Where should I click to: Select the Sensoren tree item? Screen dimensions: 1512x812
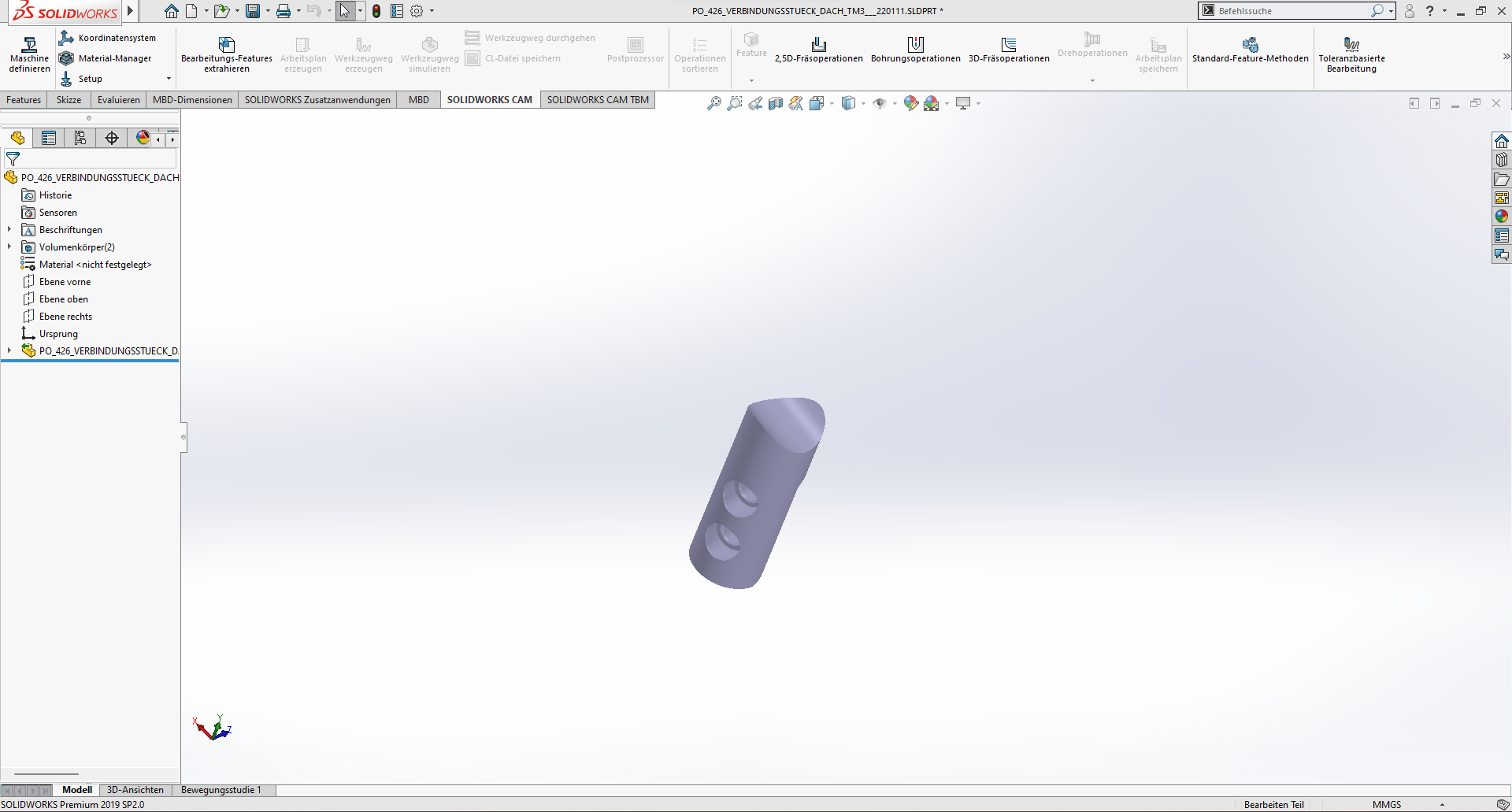[58, 213]
